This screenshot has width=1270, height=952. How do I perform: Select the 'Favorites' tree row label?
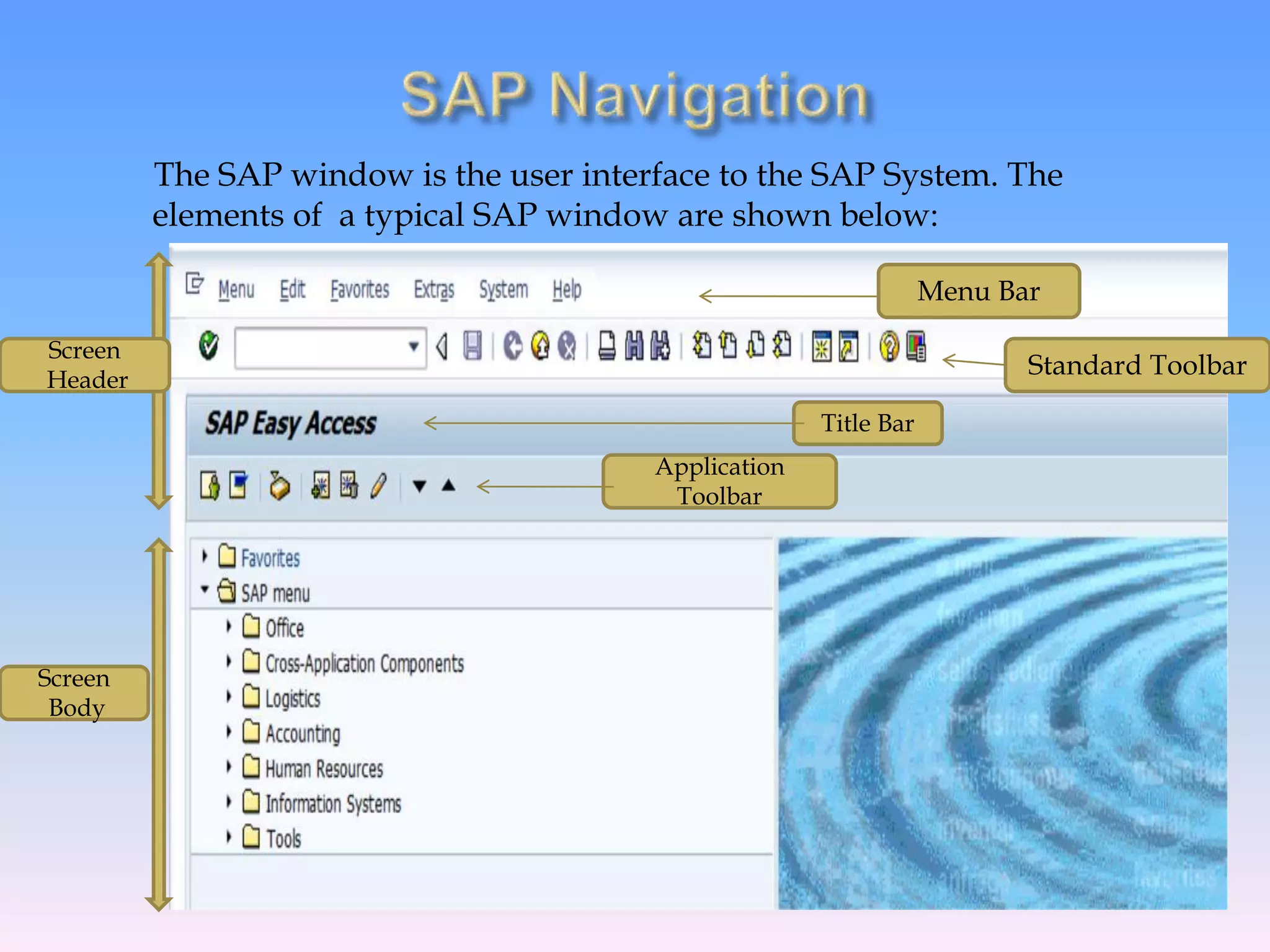(x=270, y=558)
